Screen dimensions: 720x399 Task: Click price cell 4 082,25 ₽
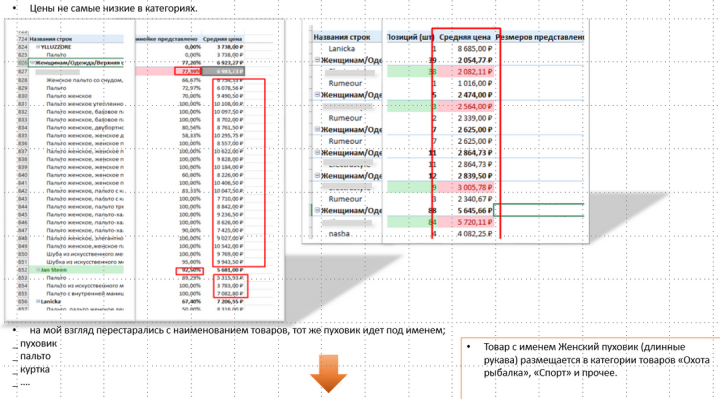[475, 234]
